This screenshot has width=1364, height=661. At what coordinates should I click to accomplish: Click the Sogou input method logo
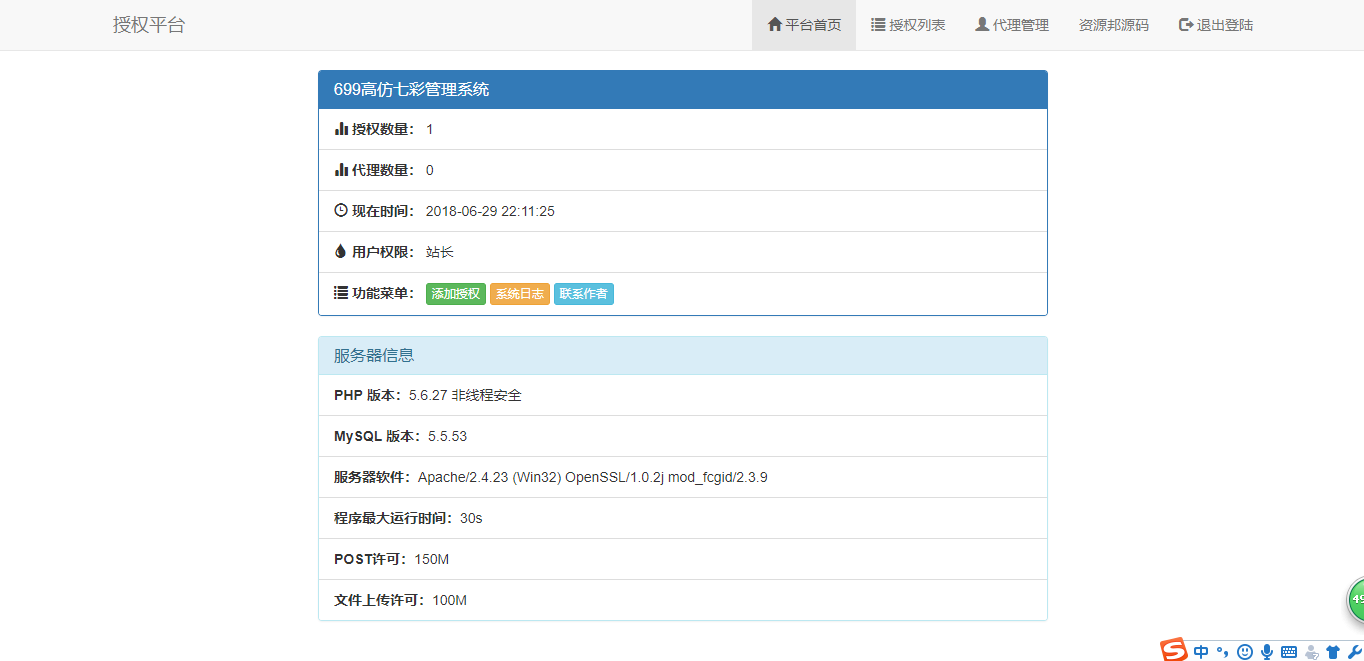click(x=1174, y=650)
